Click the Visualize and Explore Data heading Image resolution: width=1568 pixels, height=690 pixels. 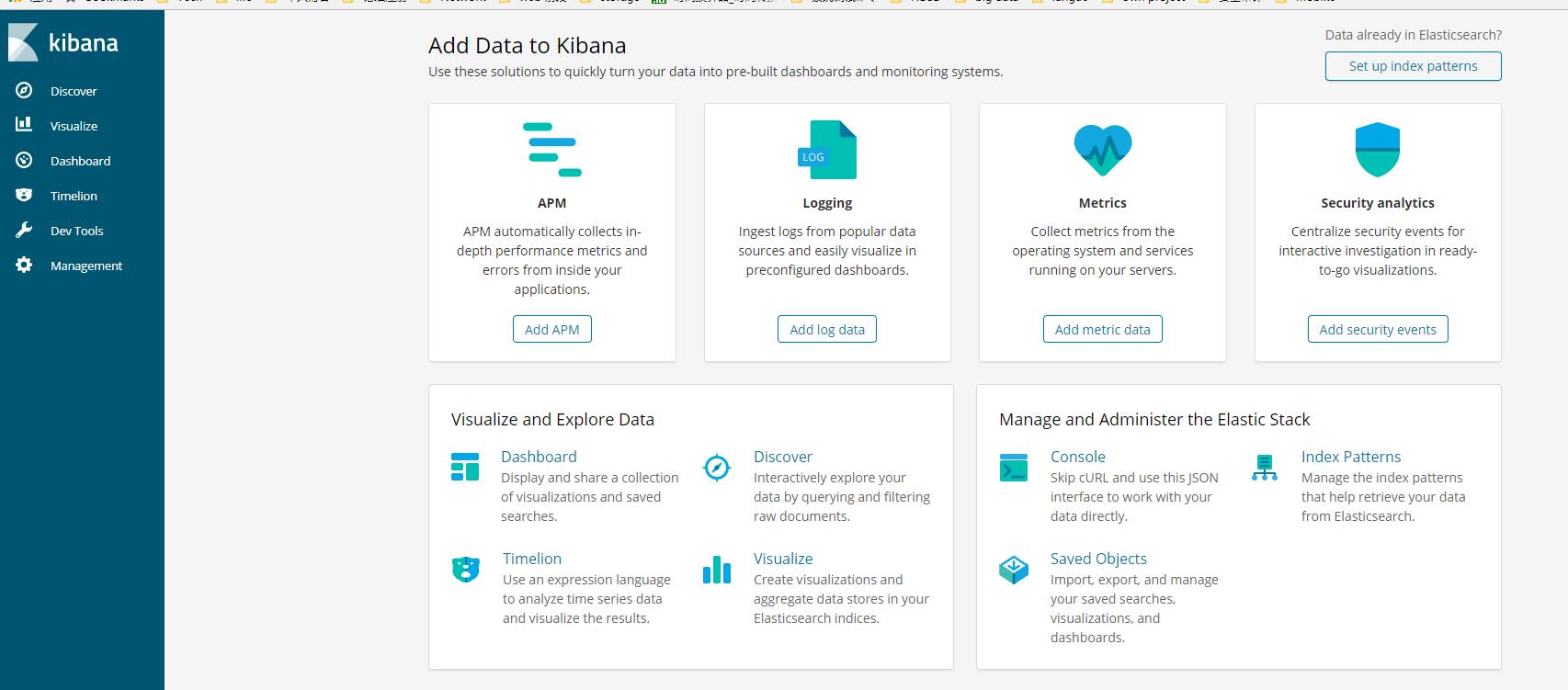[552, 420]
